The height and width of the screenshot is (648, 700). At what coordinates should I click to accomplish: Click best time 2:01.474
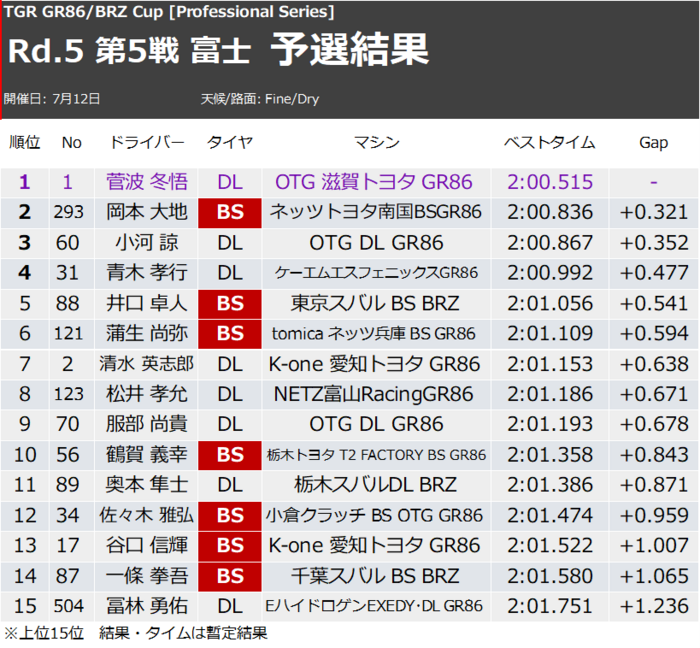[550, 515]
